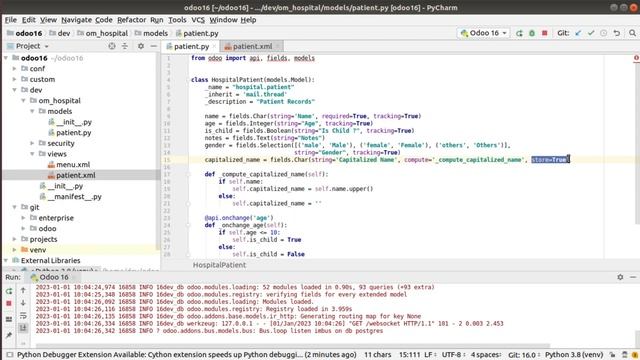Show Git history clock icon
640x360 pixels.
click(603, 33)
